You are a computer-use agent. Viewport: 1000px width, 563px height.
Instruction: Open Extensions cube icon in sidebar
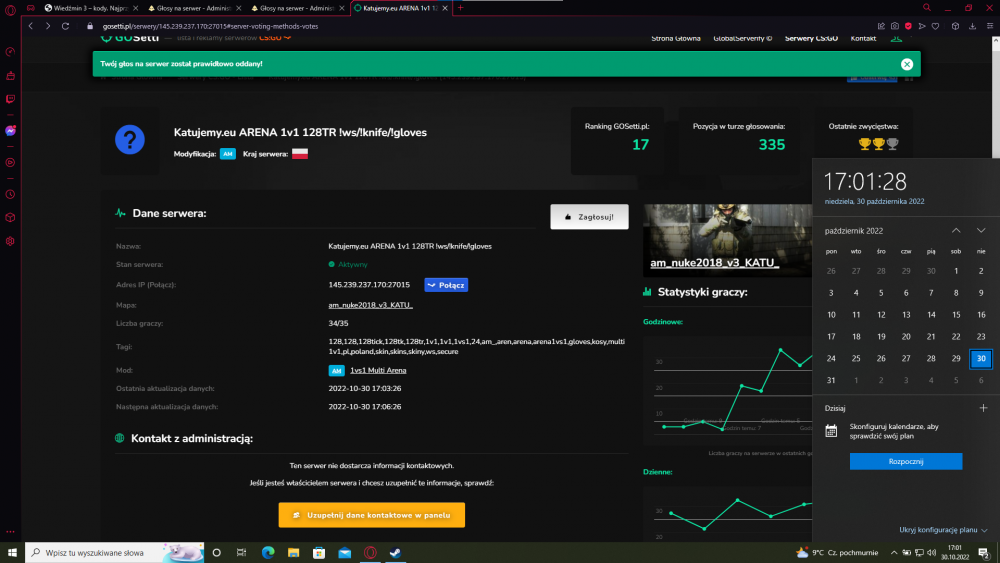click(10, 217)
